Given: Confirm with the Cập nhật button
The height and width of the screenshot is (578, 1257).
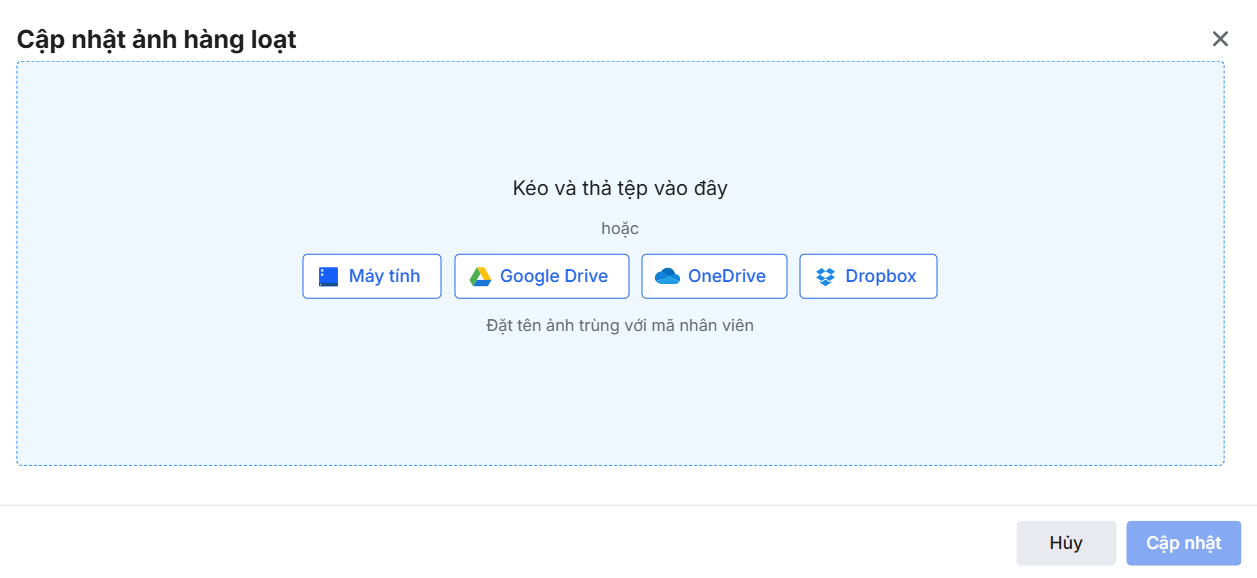Looking at the screenshot, I should [1183, 543].
